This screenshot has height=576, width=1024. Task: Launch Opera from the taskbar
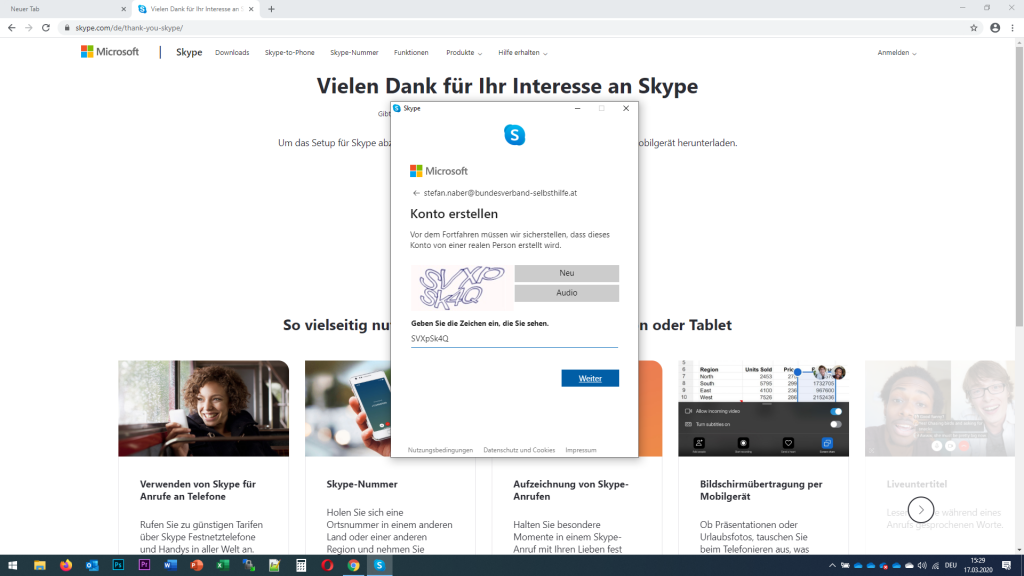(327, 566)
